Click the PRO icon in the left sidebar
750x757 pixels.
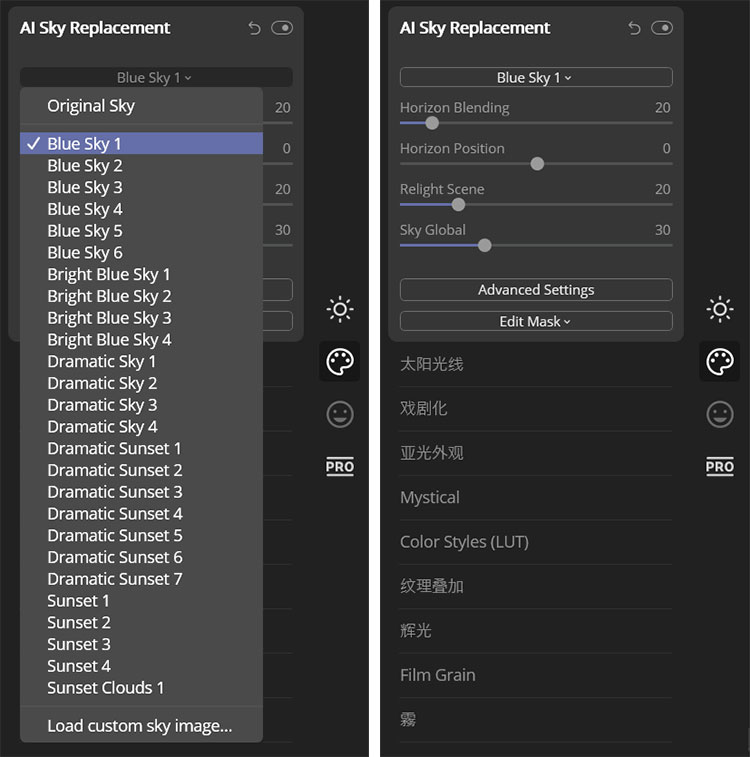[340, 466]
